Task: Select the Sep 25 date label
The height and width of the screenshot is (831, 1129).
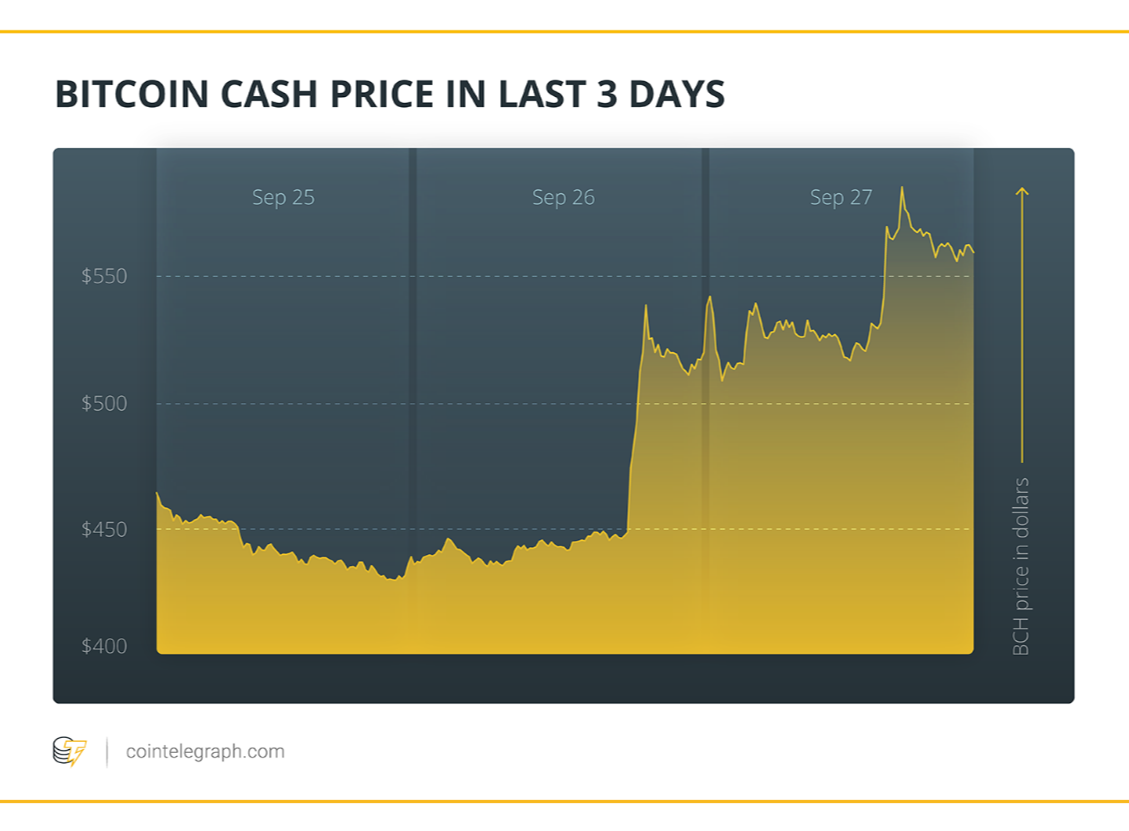Action: click(283, 197)
